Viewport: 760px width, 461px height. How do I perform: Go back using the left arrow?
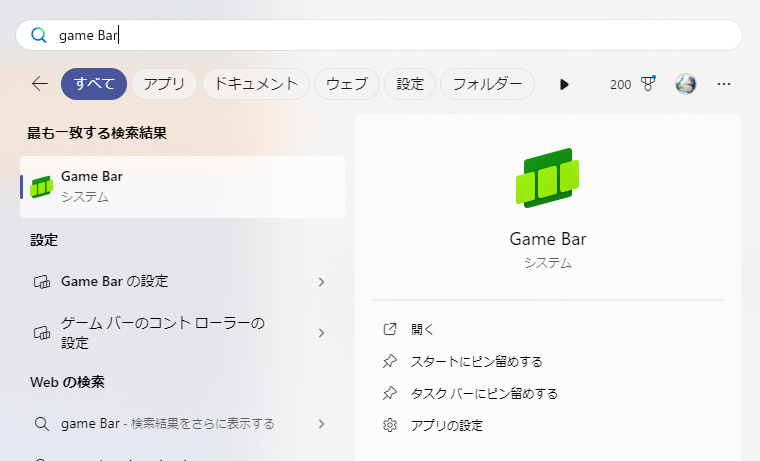[x=40, y=84]
